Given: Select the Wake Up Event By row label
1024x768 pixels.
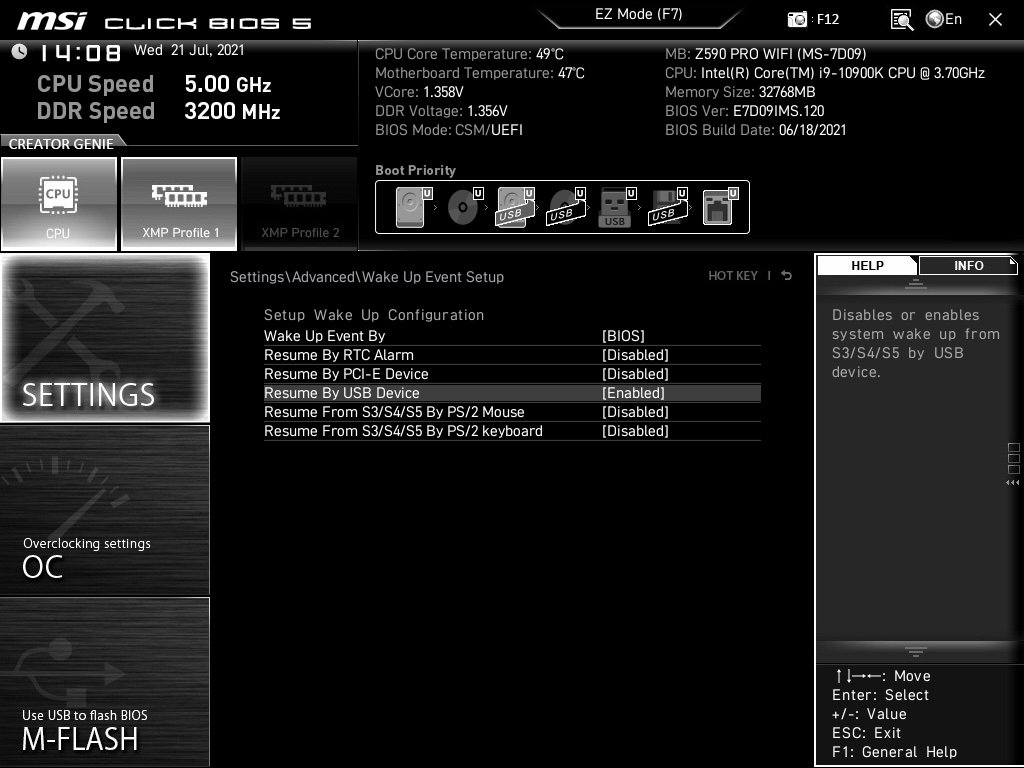Looking at the screenshot, I should pos(325,336).
